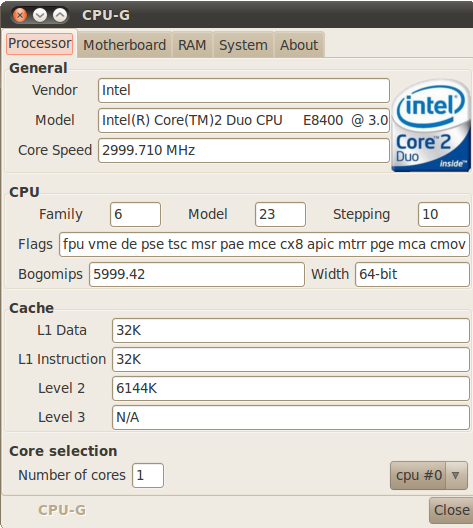The width and height of the screenshot is (473, 528).
Task: Click the Width field showing 64-bit
Action: (412, 274)
